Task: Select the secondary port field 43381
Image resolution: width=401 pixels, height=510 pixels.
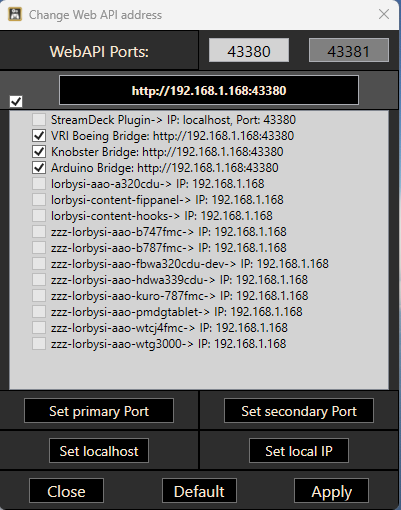Action: 349,50
